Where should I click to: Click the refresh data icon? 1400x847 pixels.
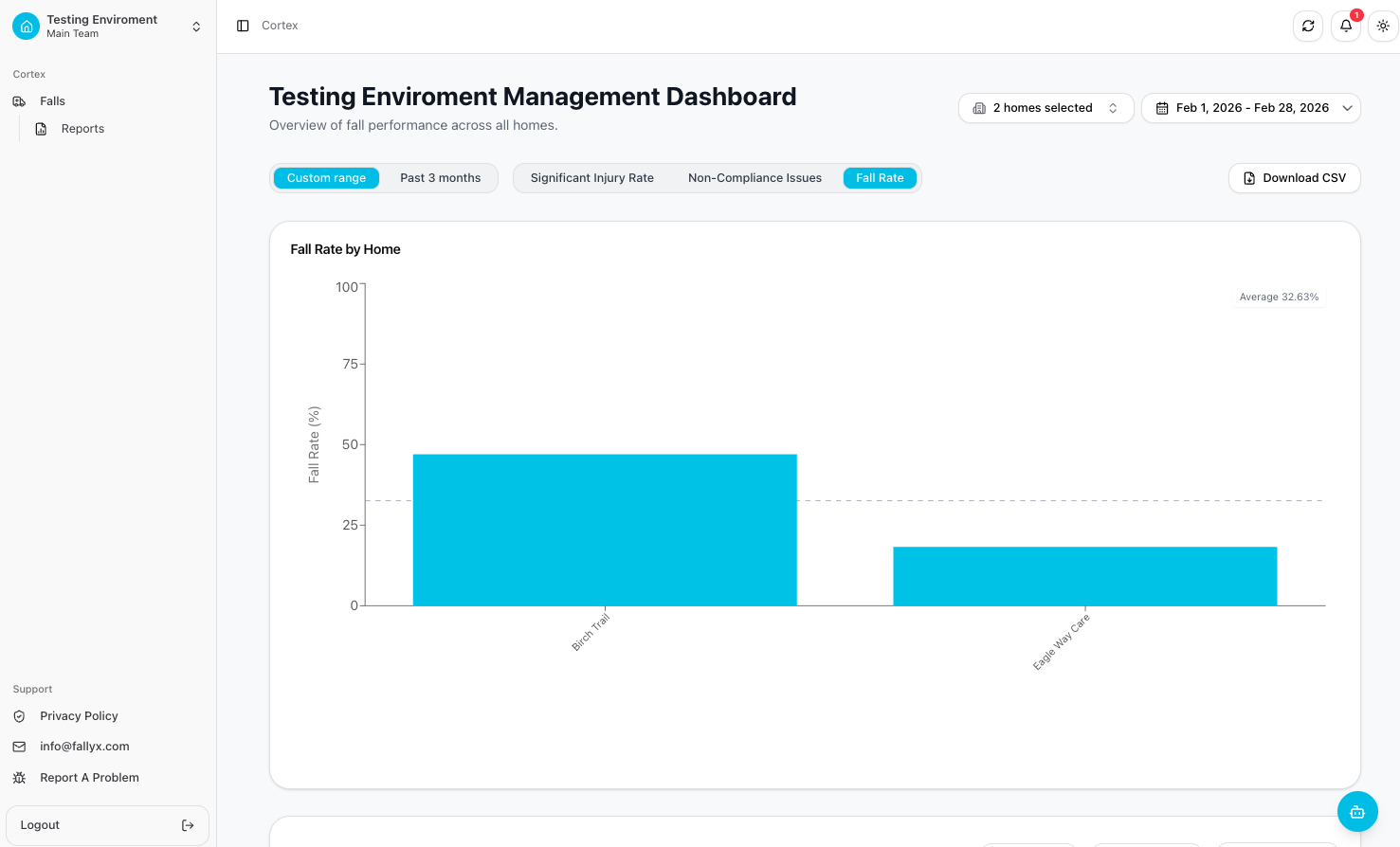(1308, 27)
